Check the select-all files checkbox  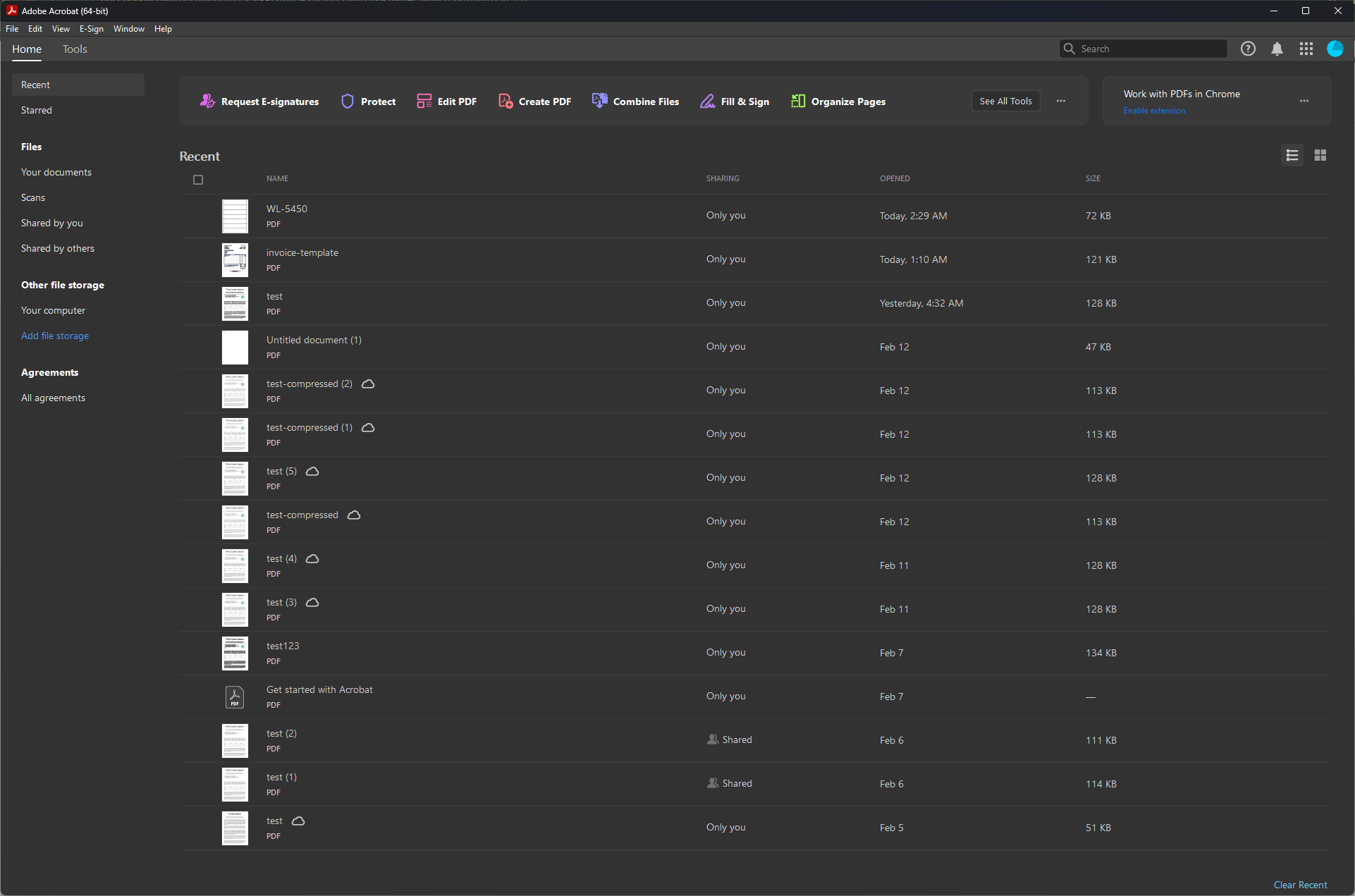point(198,180)
